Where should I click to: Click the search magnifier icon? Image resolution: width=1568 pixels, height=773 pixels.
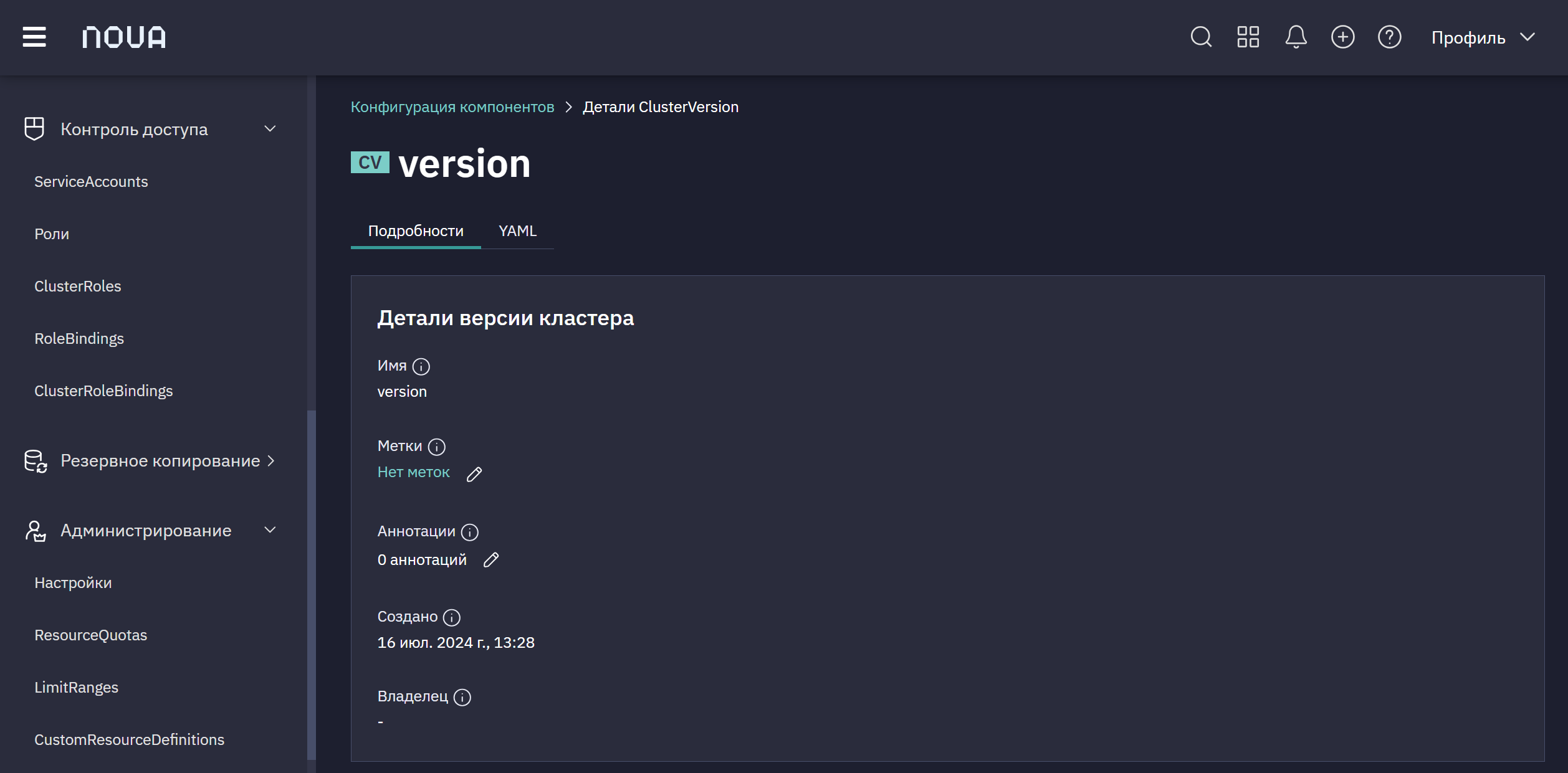pyautogui.click(x=1201, y=37)
